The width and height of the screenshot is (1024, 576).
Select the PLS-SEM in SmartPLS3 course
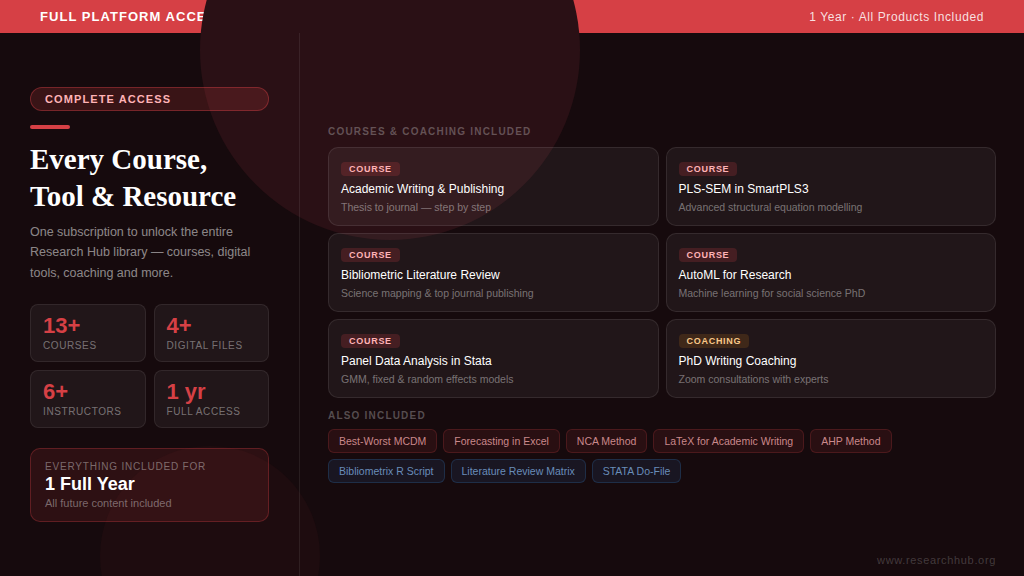point(830,186)
